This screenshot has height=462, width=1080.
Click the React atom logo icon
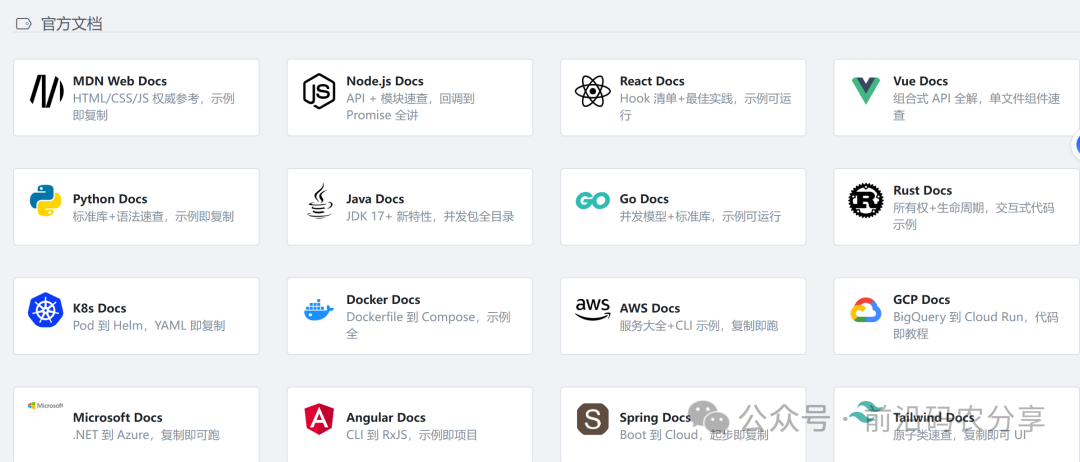(592, 92)
